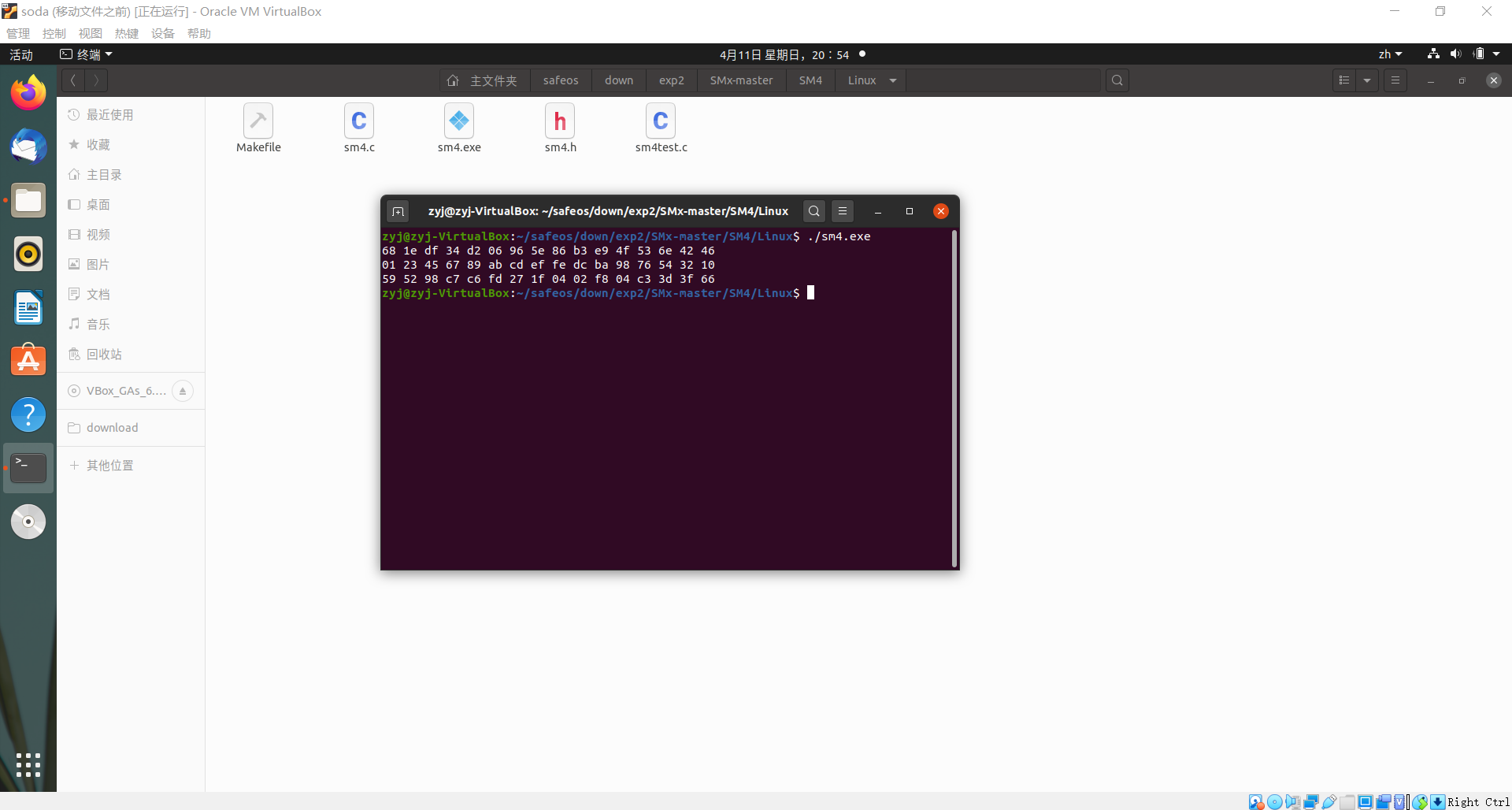Go back in Files navigation
Viewport: 1512px width, 810px height.
(72, 80)
